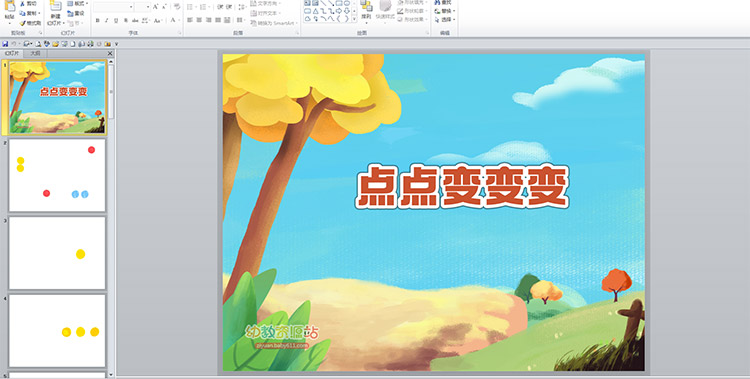Click the Convert to SmartArt button
Image resolution: width=750 pixels, height=379 pixels.
[274, 23]
